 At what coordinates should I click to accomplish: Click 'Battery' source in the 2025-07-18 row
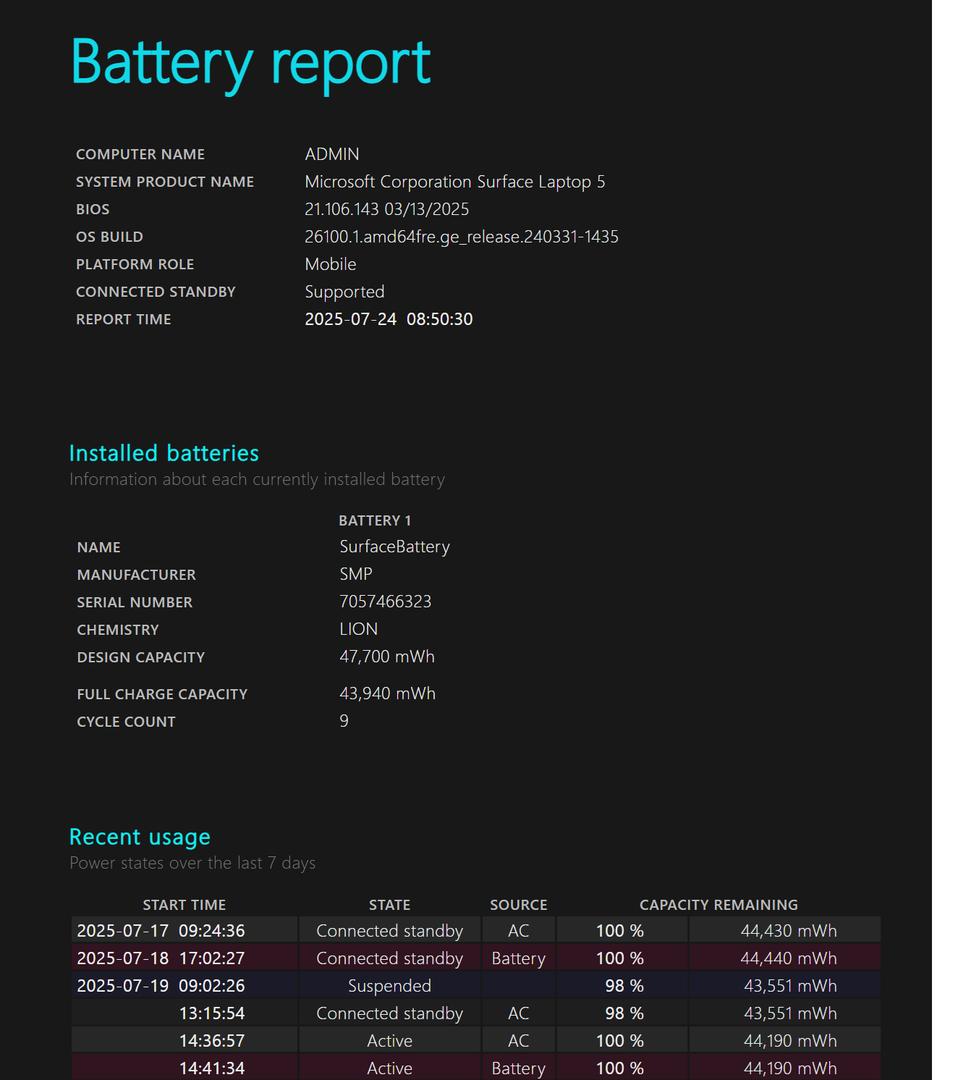(518, 958)
